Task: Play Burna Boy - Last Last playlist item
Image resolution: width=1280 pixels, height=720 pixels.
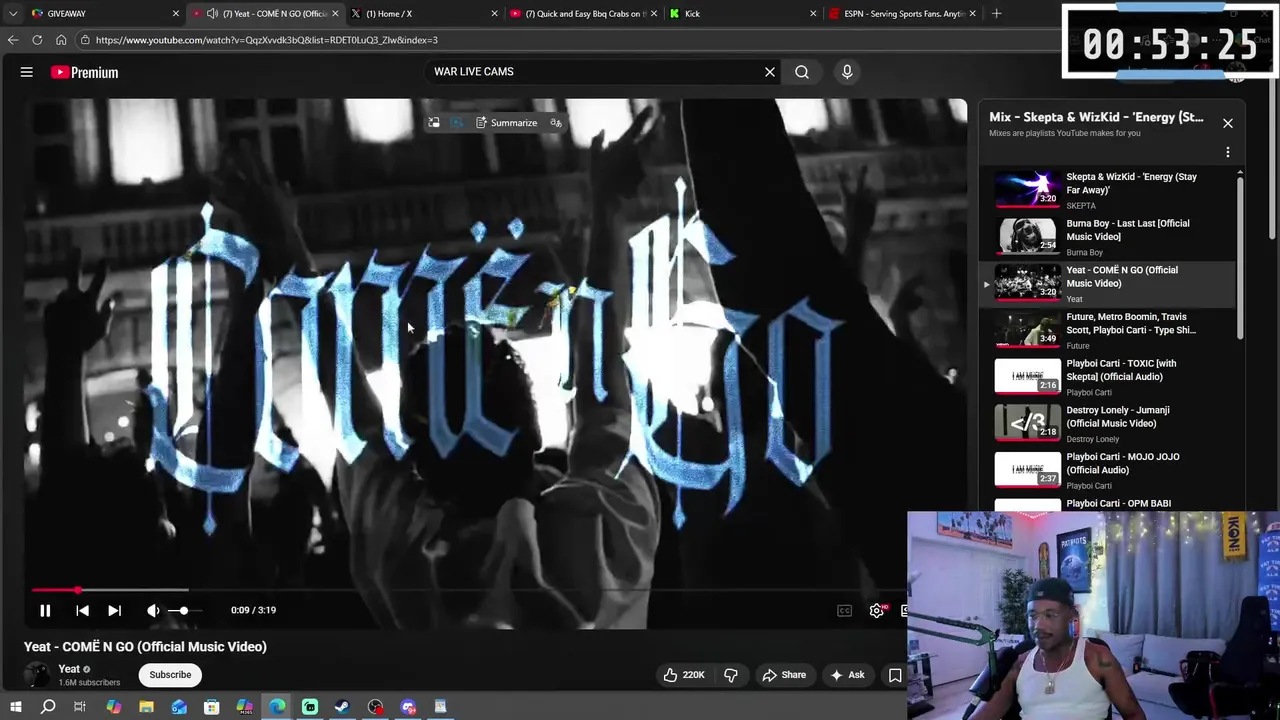Action: click(1108, 237)
